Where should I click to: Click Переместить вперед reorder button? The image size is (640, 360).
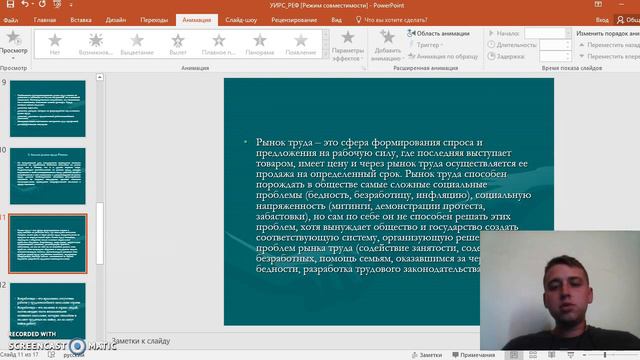click(x=609, y=56)
